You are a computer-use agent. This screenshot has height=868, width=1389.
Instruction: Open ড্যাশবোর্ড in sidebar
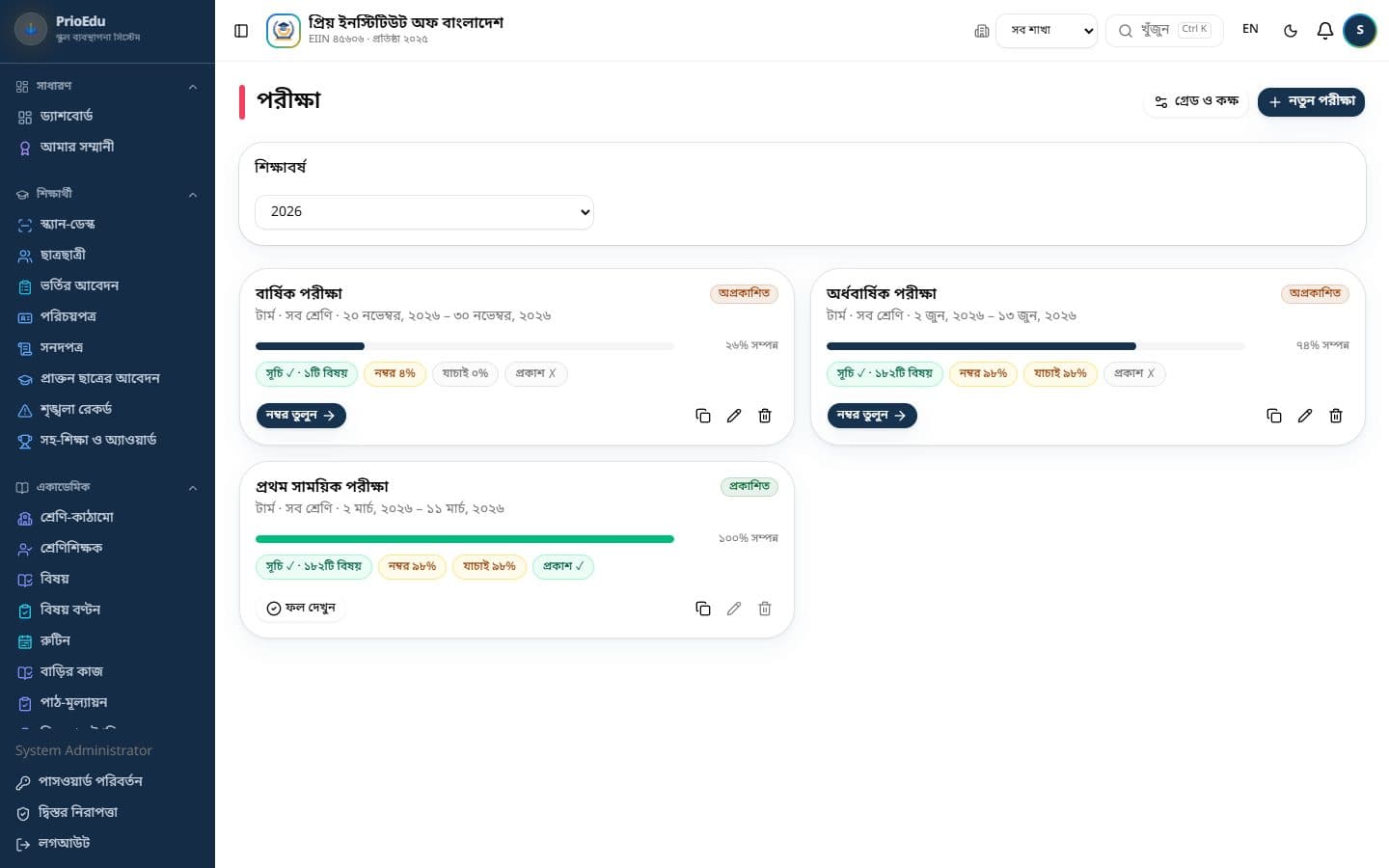107,117
